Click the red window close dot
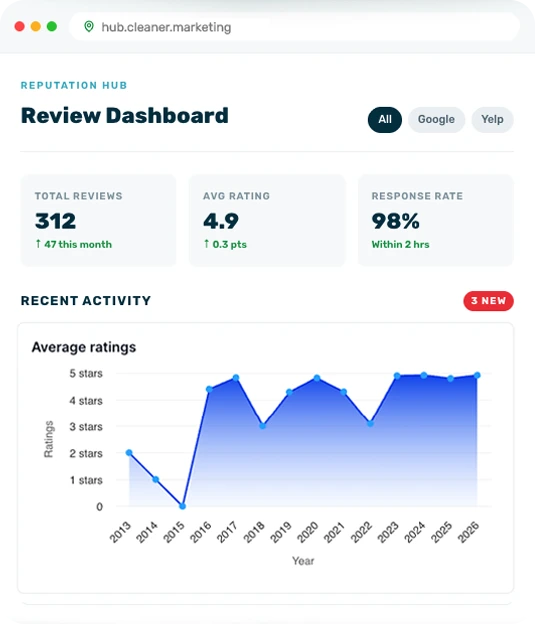Viewport: 535px width, 624px height. (20, 26)
